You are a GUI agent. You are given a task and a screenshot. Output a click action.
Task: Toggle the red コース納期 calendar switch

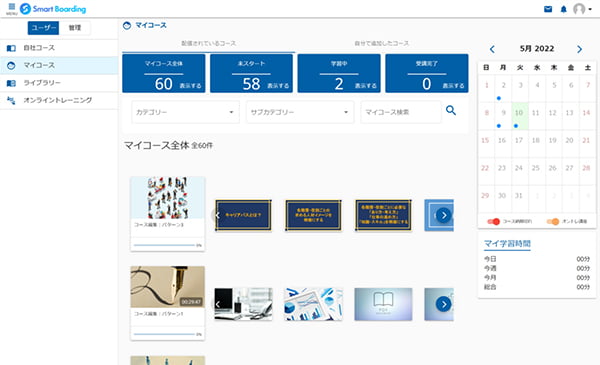(x=494, y=222)
